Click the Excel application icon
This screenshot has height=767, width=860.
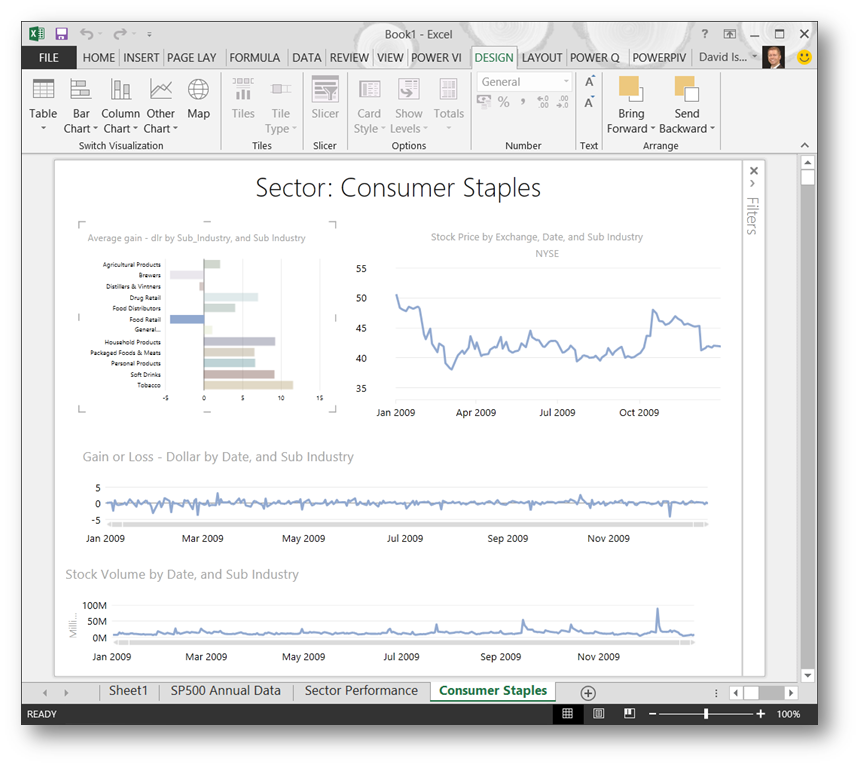click(37, 34)
